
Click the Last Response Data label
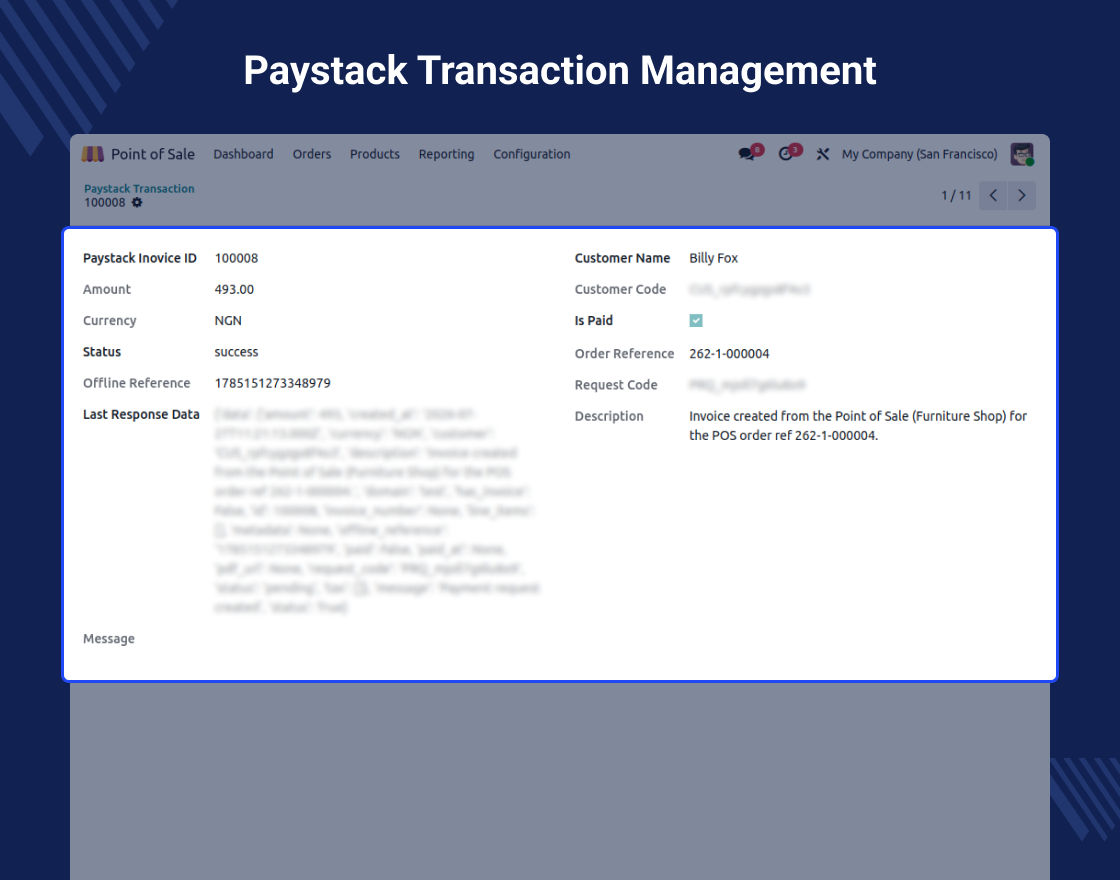[141, 414]
